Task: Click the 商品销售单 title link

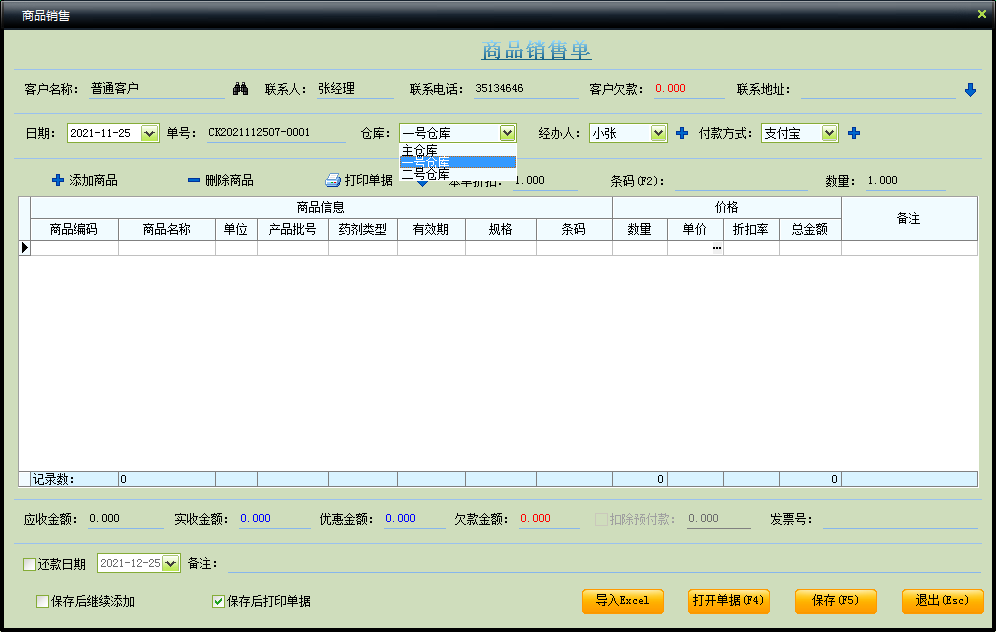Action: pyautogui.click(x=536, y=50)
